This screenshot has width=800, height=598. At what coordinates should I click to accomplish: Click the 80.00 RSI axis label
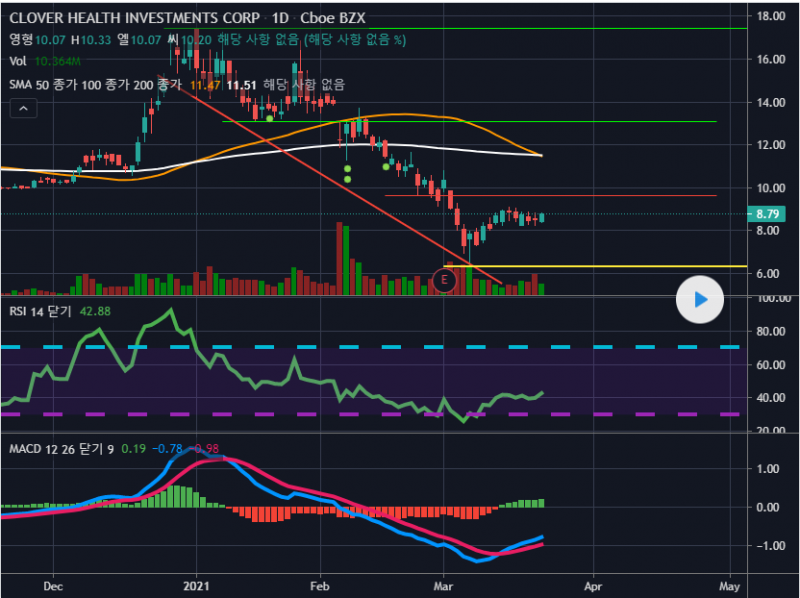click(x=770, y=332)
